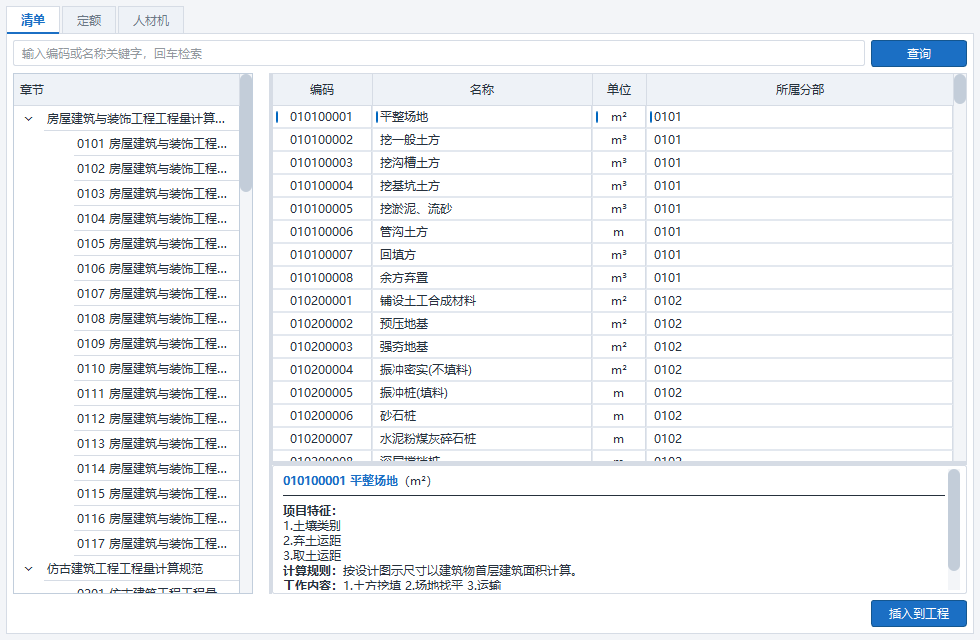Select the 预压地基 item

404,324
